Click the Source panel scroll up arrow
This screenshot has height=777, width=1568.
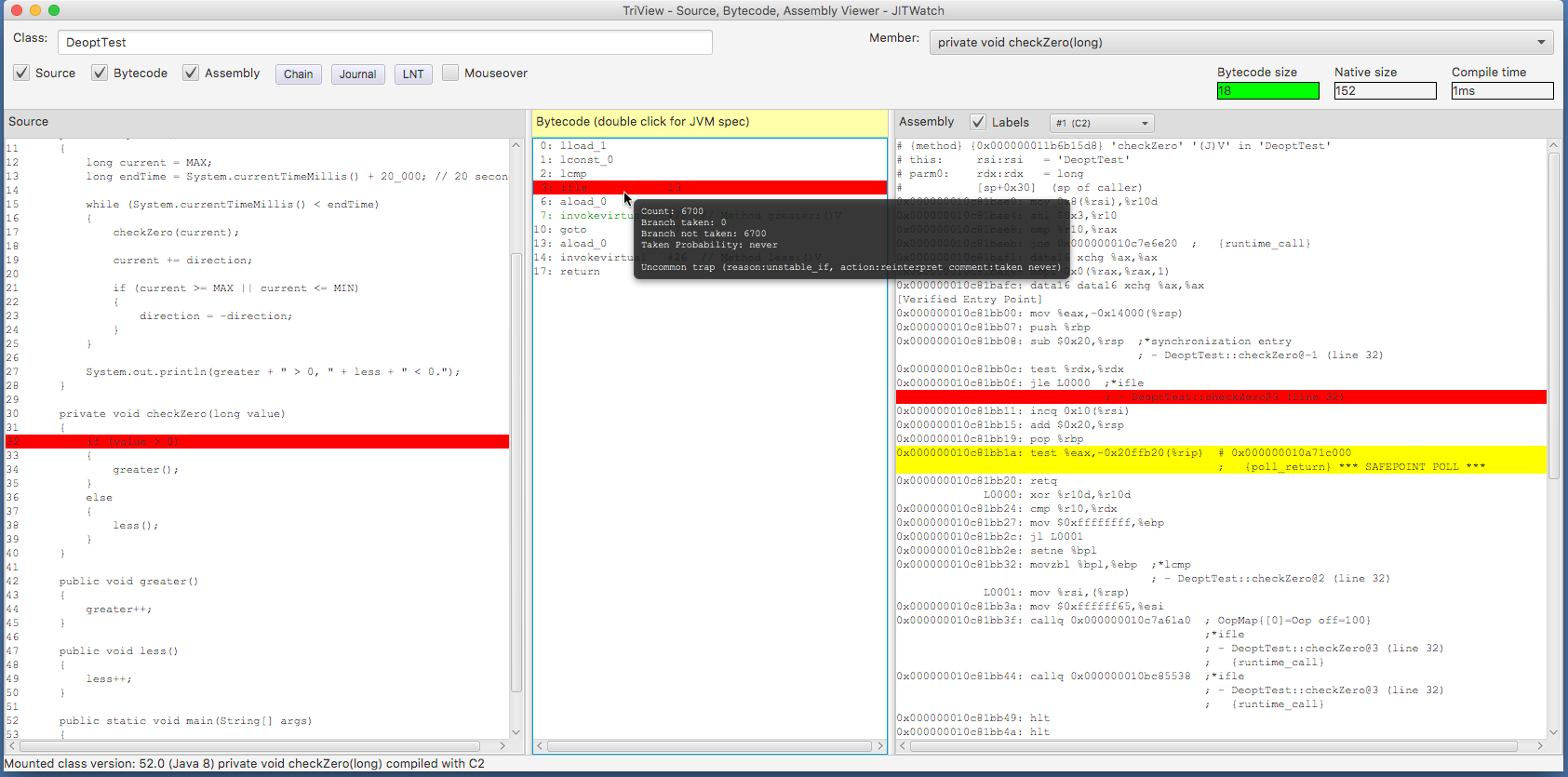click(x=516, y=145)
